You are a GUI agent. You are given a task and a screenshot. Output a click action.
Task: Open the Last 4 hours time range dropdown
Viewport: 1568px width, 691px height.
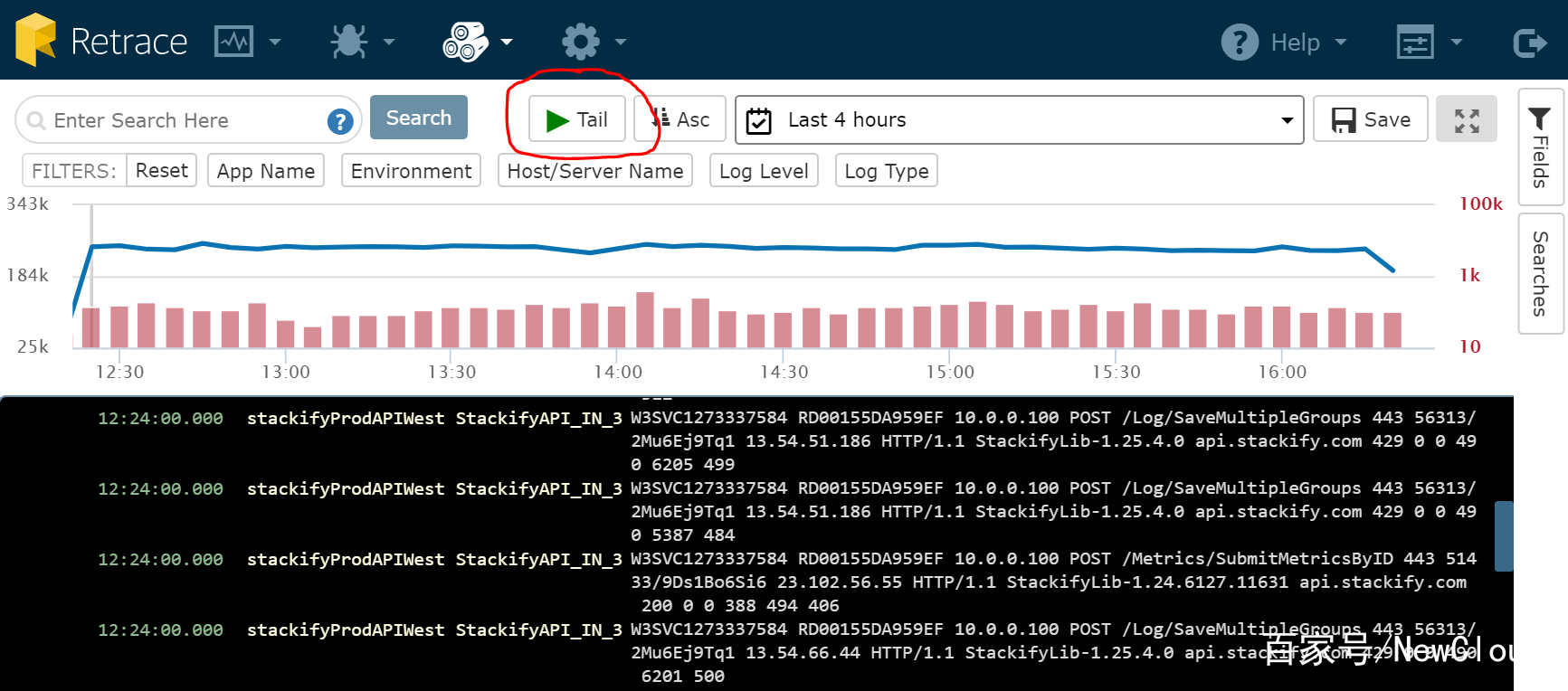click(1019, 119)
